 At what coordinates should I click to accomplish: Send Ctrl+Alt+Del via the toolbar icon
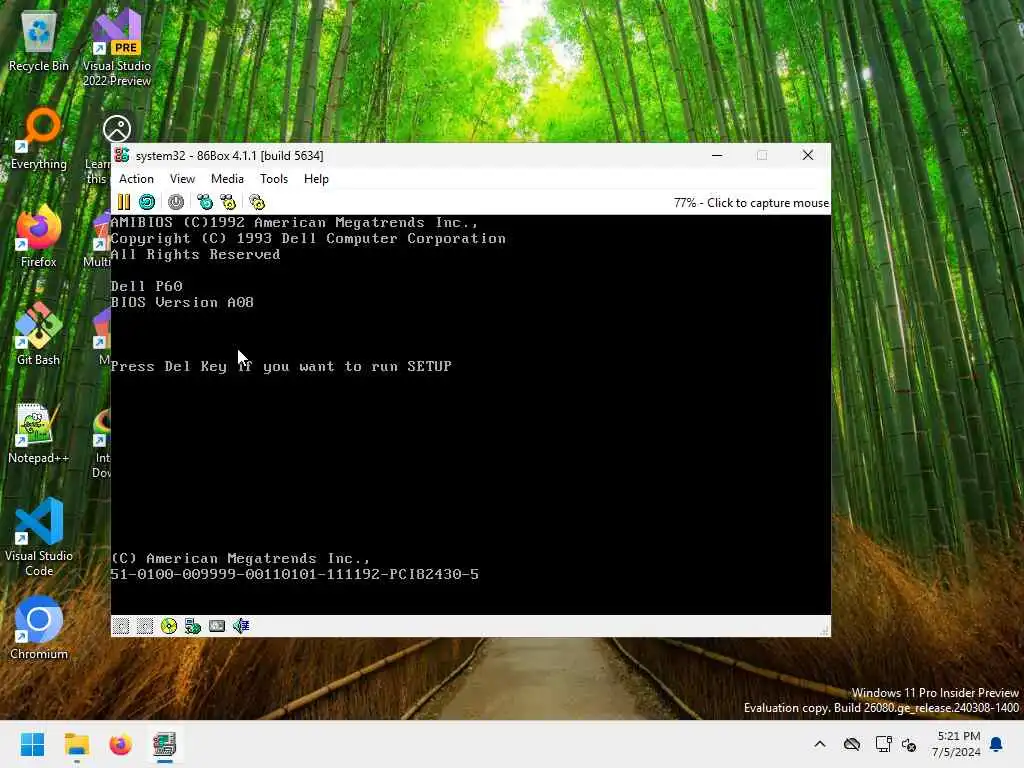click(205, 202)
